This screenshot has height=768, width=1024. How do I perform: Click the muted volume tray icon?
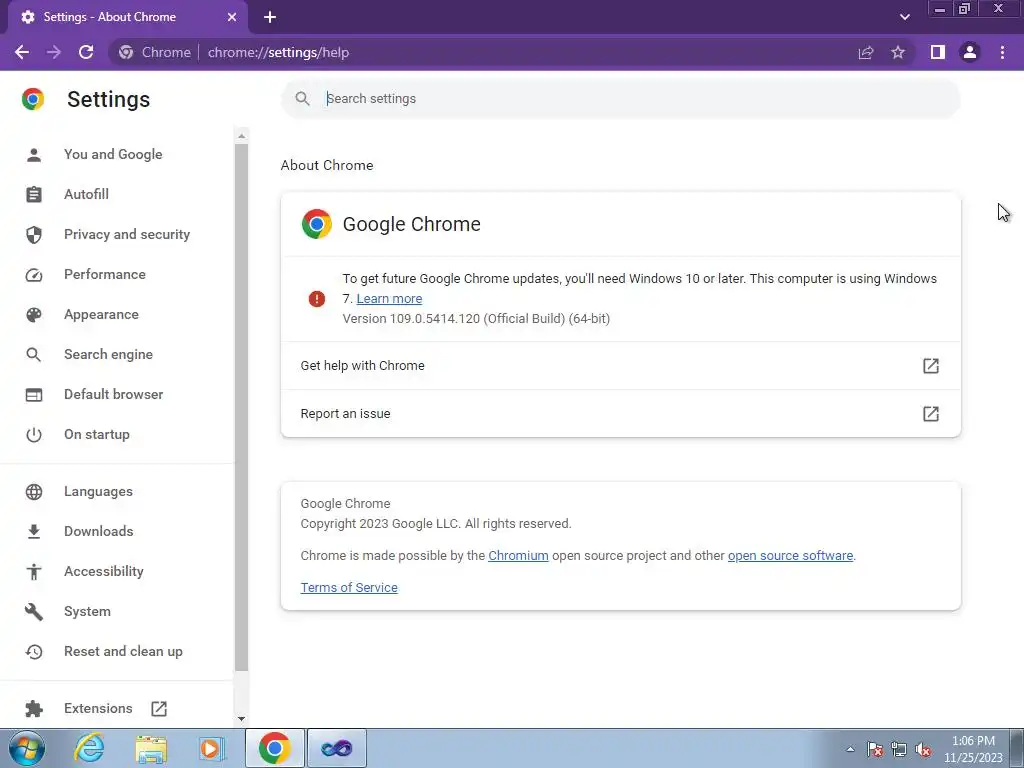(x=923, y=750)
